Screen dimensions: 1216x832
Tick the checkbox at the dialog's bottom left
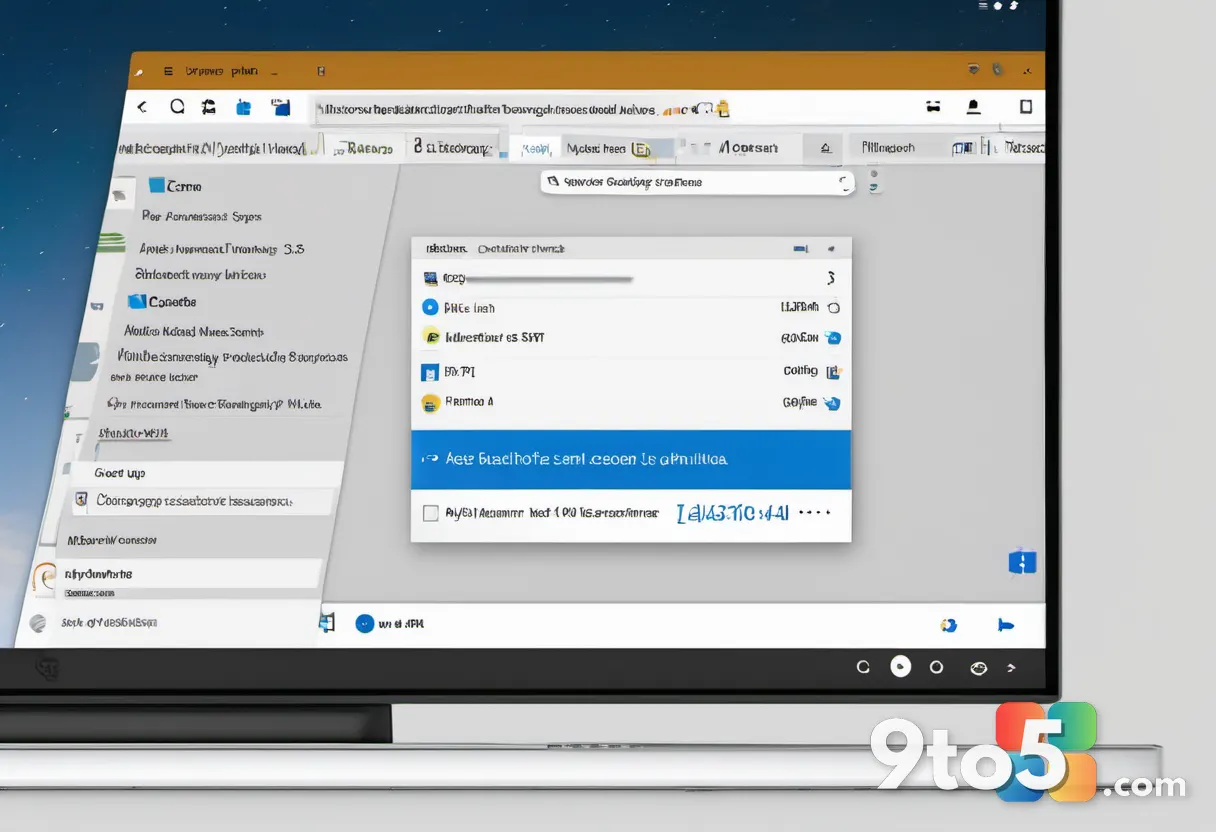coord(431,513)
